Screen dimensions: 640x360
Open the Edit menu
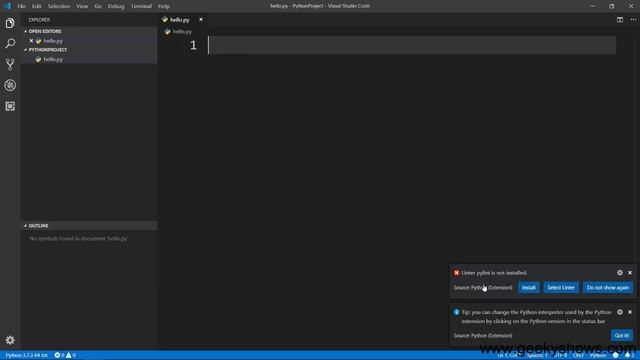37,6
